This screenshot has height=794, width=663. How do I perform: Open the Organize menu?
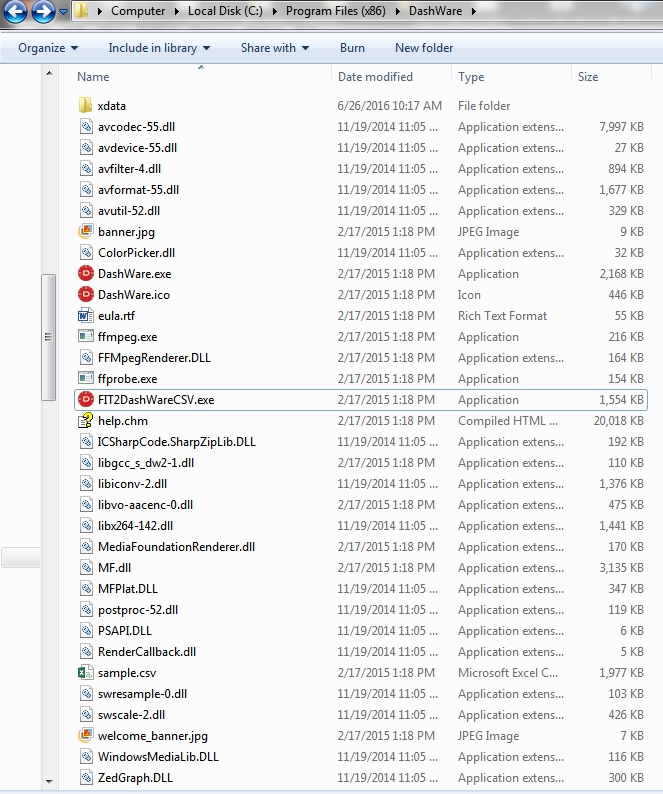(x=48, y=48)
